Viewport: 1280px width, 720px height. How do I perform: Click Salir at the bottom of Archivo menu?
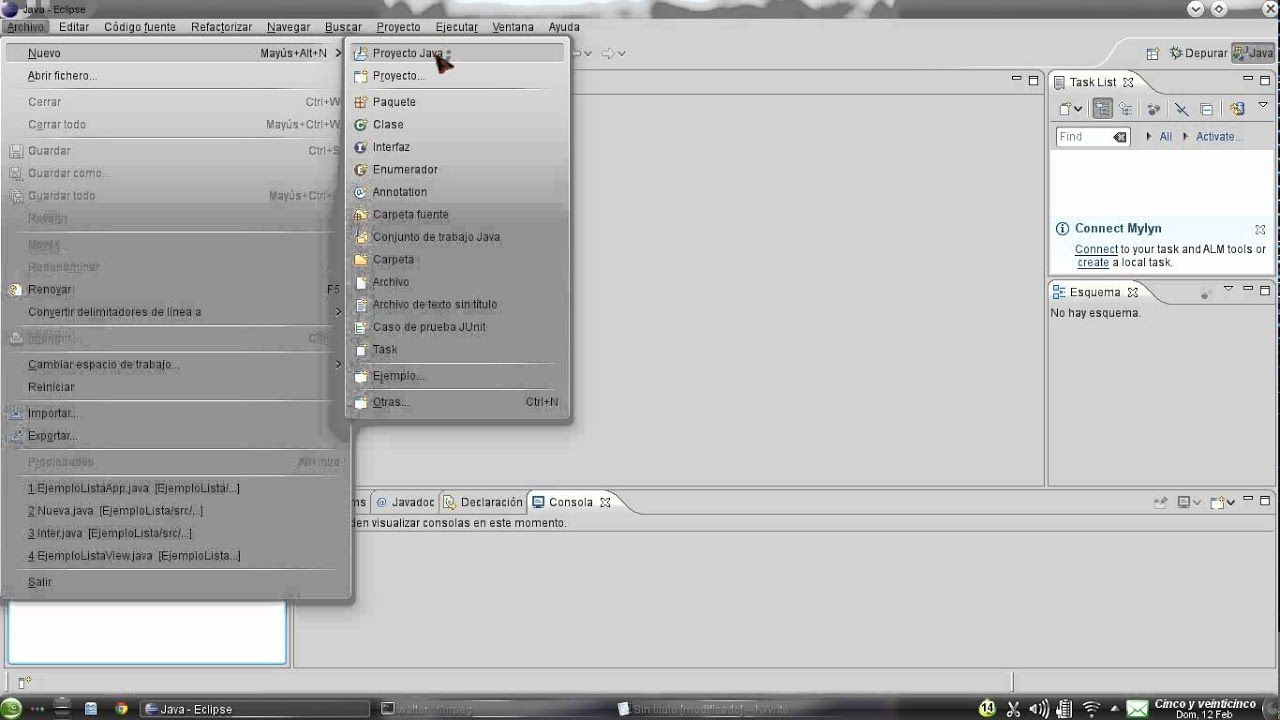click(175, 582)
